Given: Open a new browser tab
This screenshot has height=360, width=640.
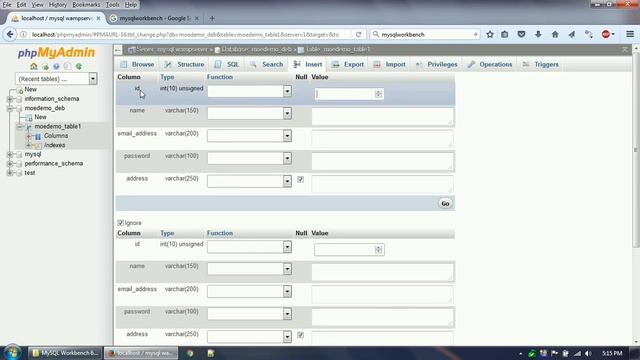Looking at the screenshot, I should click(x=212, y=18).
